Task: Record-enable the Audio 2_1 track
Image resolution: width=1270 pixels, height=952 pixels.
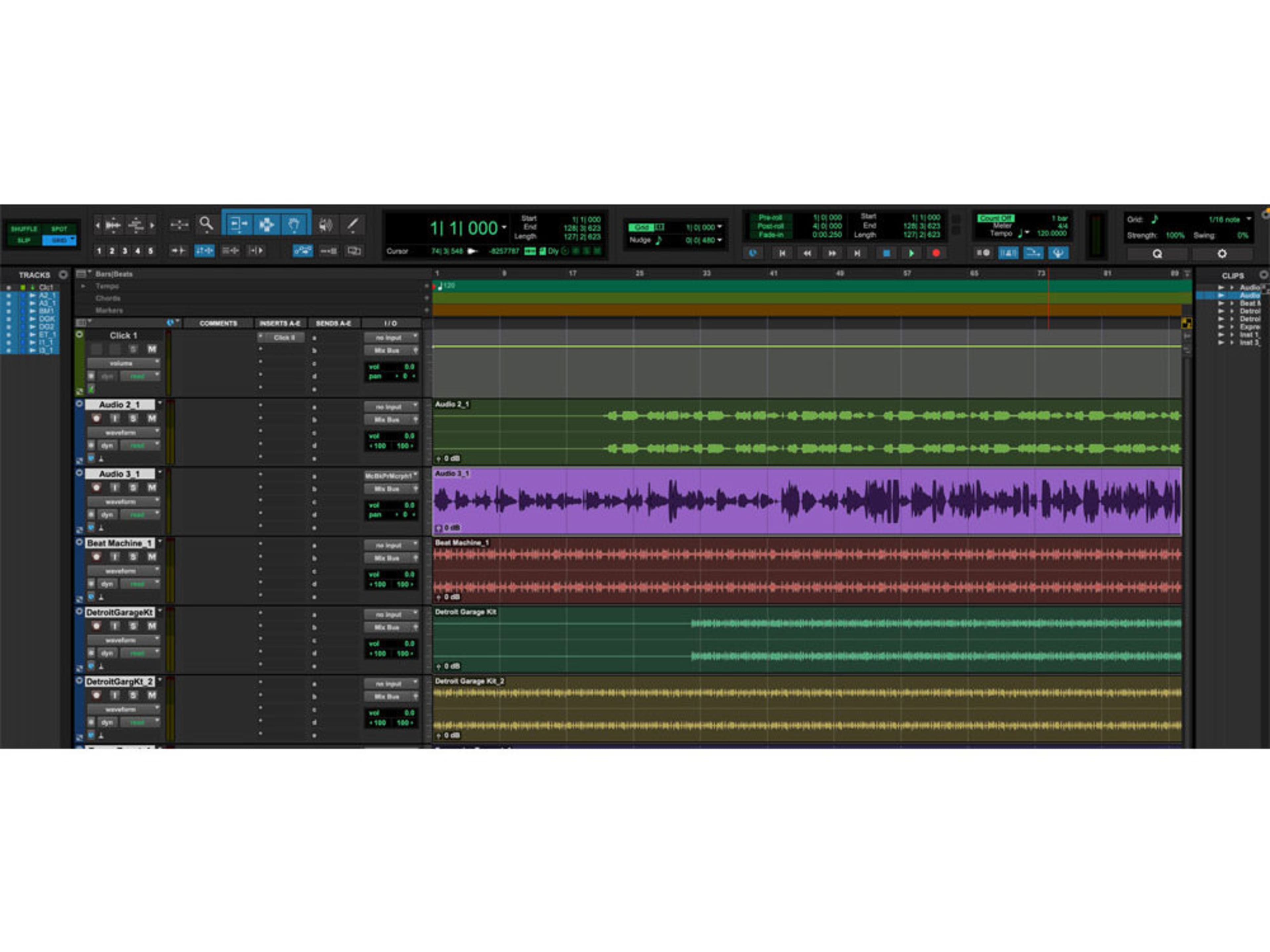Action: pyautogui.click(x=97, y=418)
